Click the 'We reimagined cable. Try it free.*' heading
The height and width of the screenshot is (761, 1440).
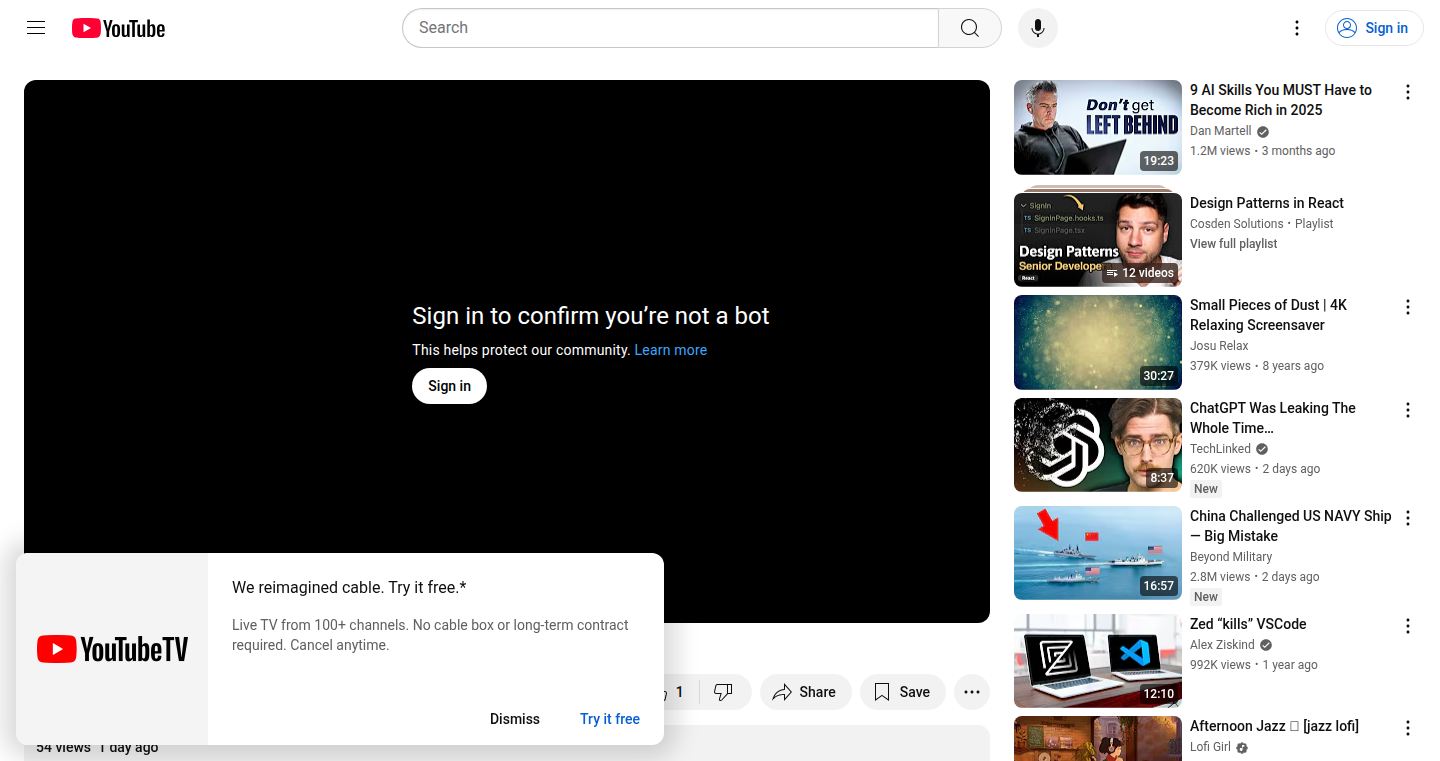349,587
